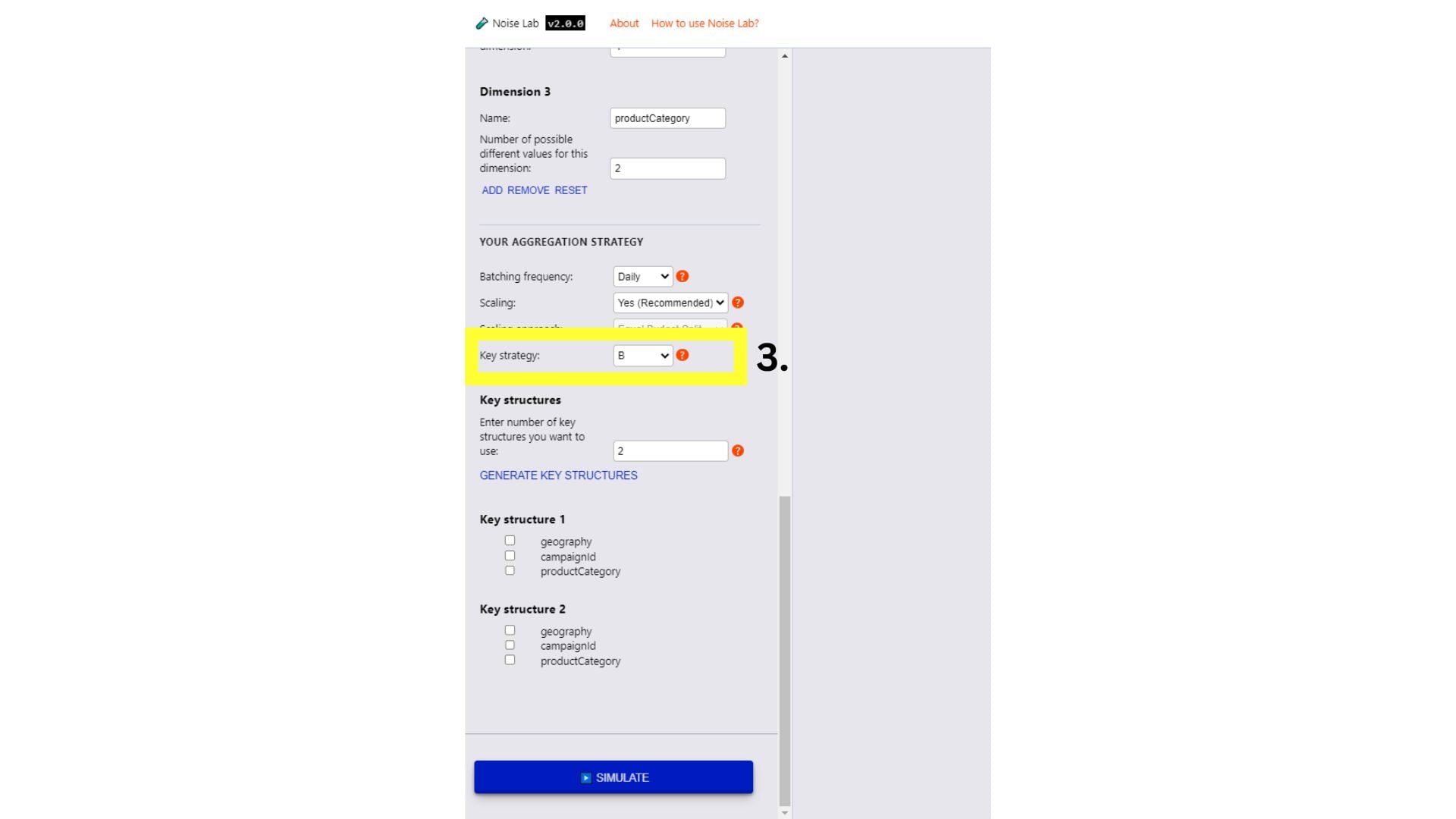Click the SIMULATE button
Viewport: 1456px width, 819px height.
click(x=613, y=777)
